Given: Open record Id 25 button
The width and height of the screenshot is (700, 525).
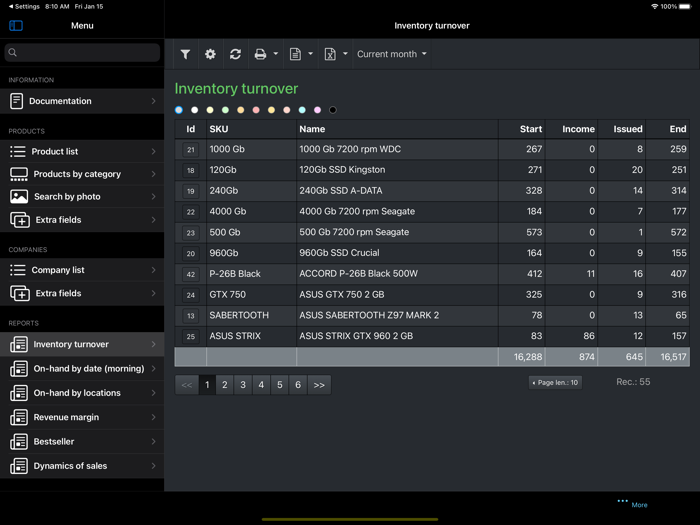Looking at the screenshot, I should pos(191,337).
